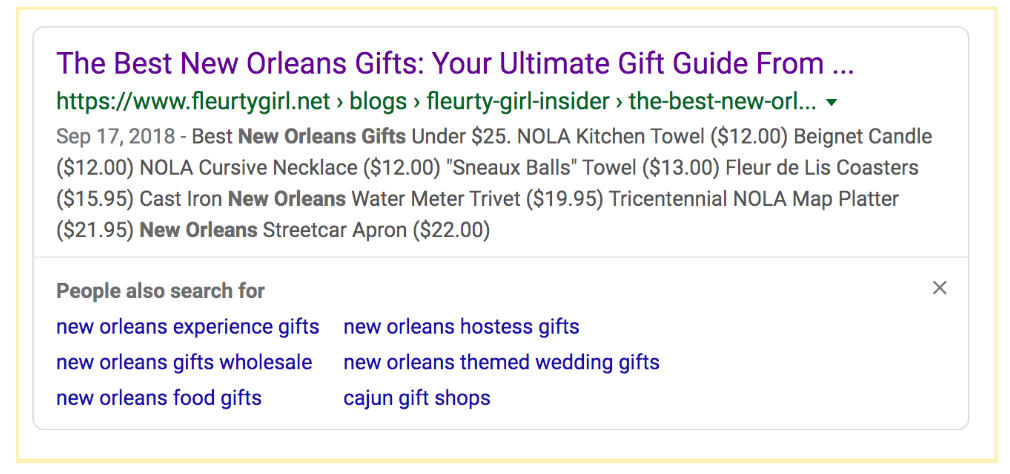Open 'The Best New Orleans Gifts' result title

(455, 64)
